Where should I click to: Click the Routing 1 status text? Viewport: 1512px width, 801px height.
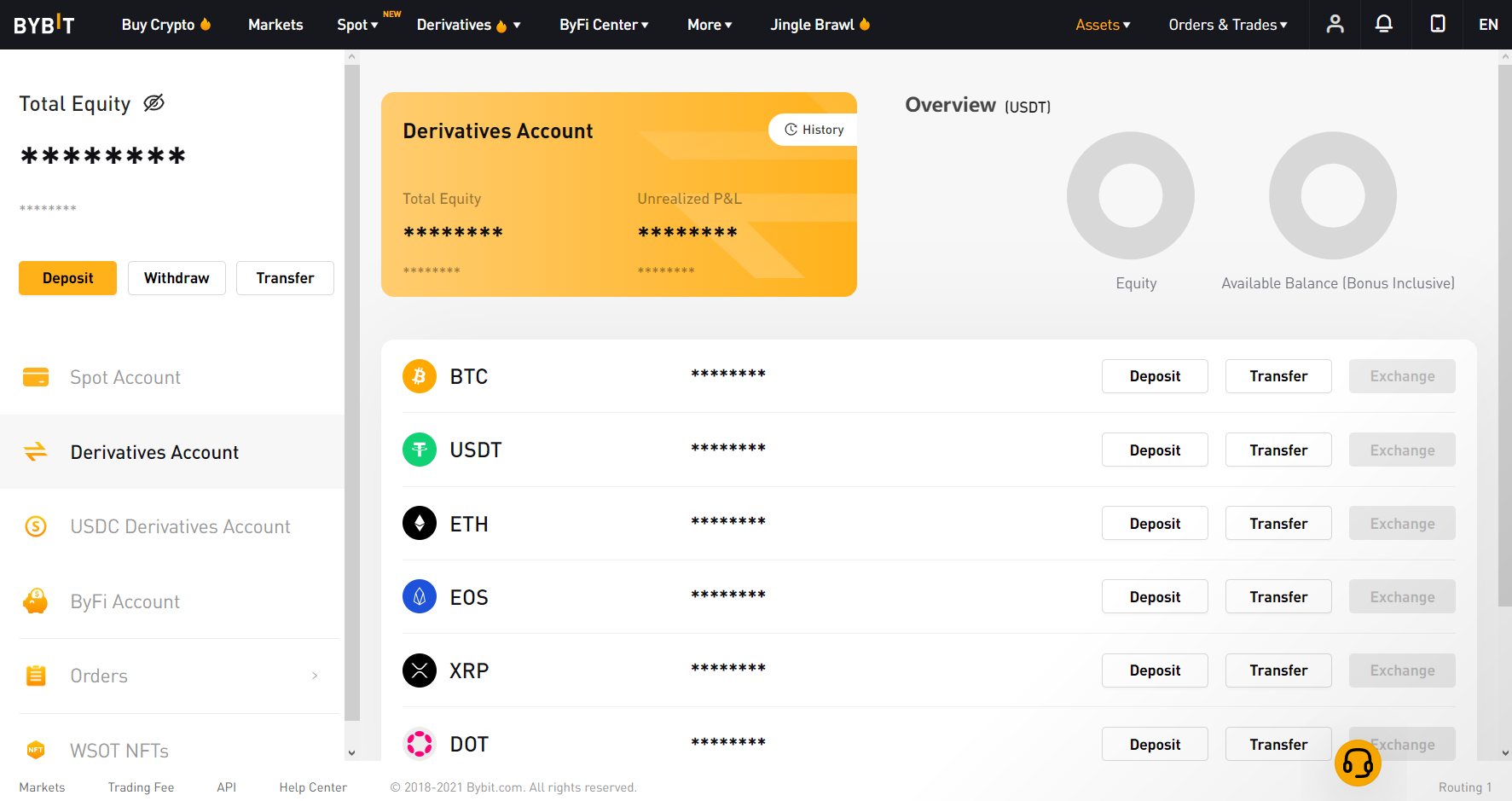coord(1465,787)
